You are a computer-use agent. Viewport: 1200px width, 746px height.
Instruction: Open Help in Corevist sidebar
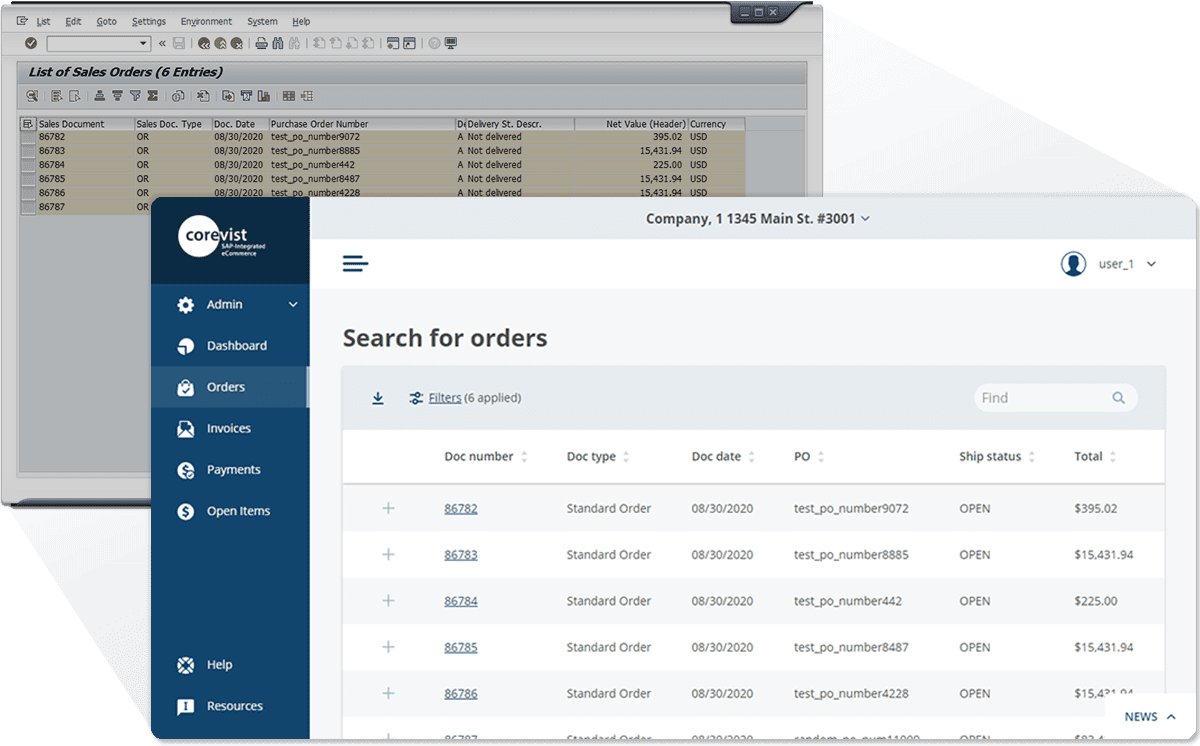coord(230,665)
